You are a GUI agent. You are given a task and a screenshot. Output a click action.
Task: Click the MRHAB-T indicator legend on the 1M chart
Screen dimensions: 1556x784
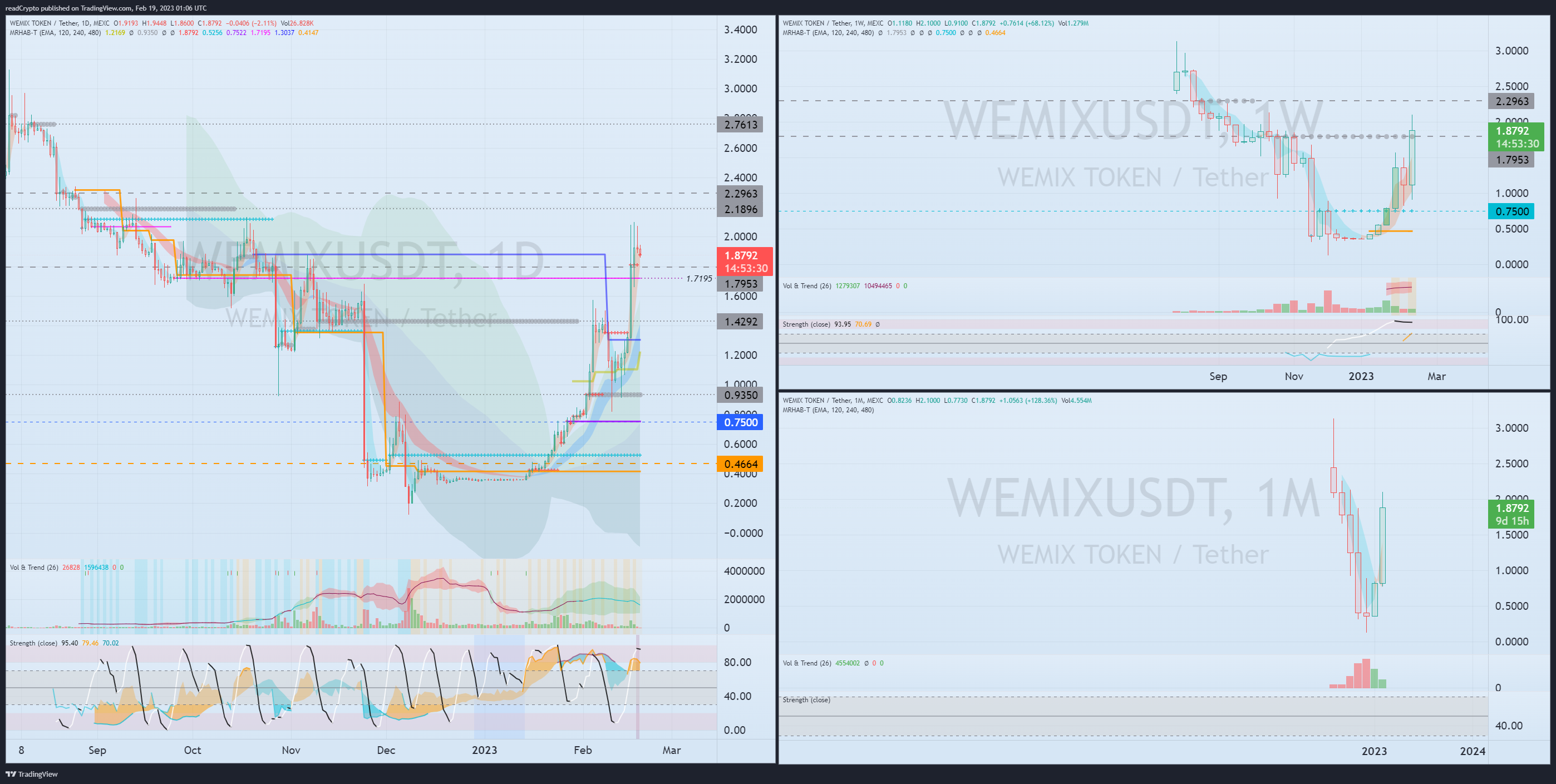828,410
